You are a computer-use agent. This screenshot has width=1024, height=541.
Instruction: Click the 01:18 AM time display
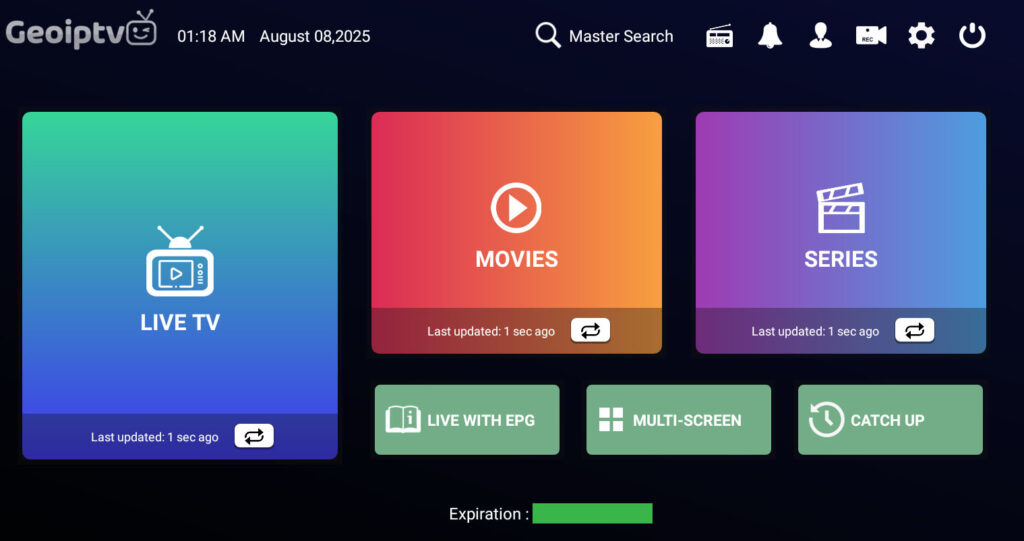[x=211, y=36]
